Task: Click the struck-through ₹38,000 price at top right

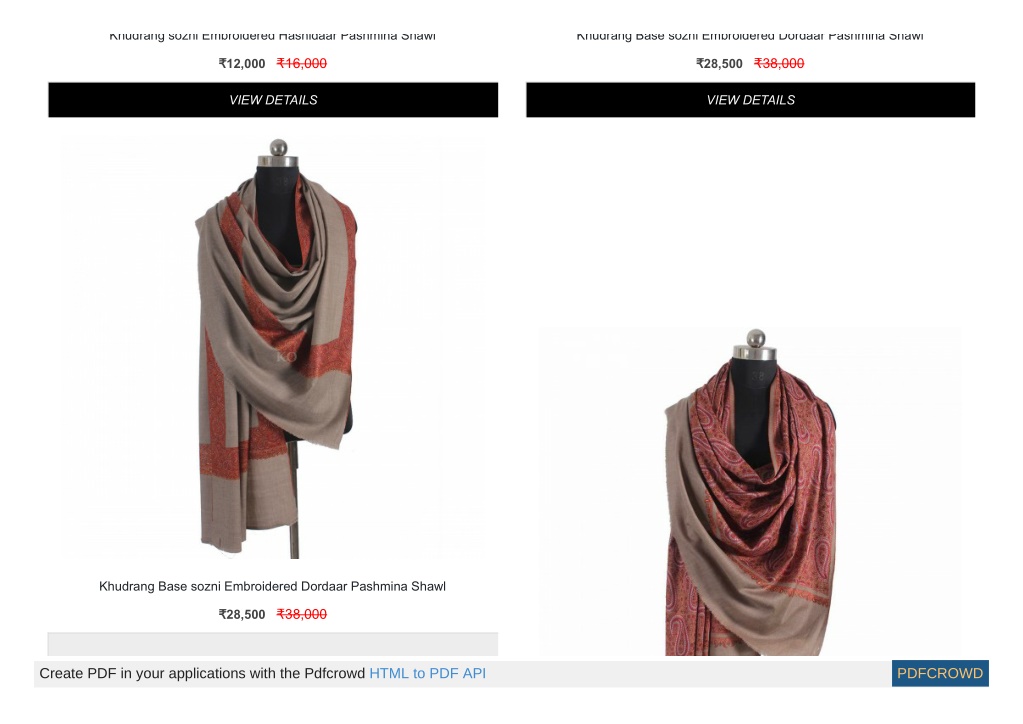Action: tap(779, 63)
